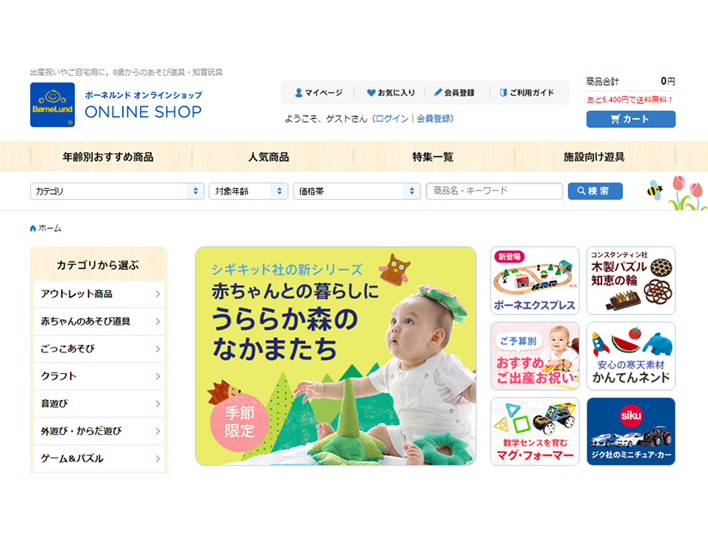Focus the 商品名・キーワード search field
708x537 pixels.
pyautogui.click(x=494, y=191)
